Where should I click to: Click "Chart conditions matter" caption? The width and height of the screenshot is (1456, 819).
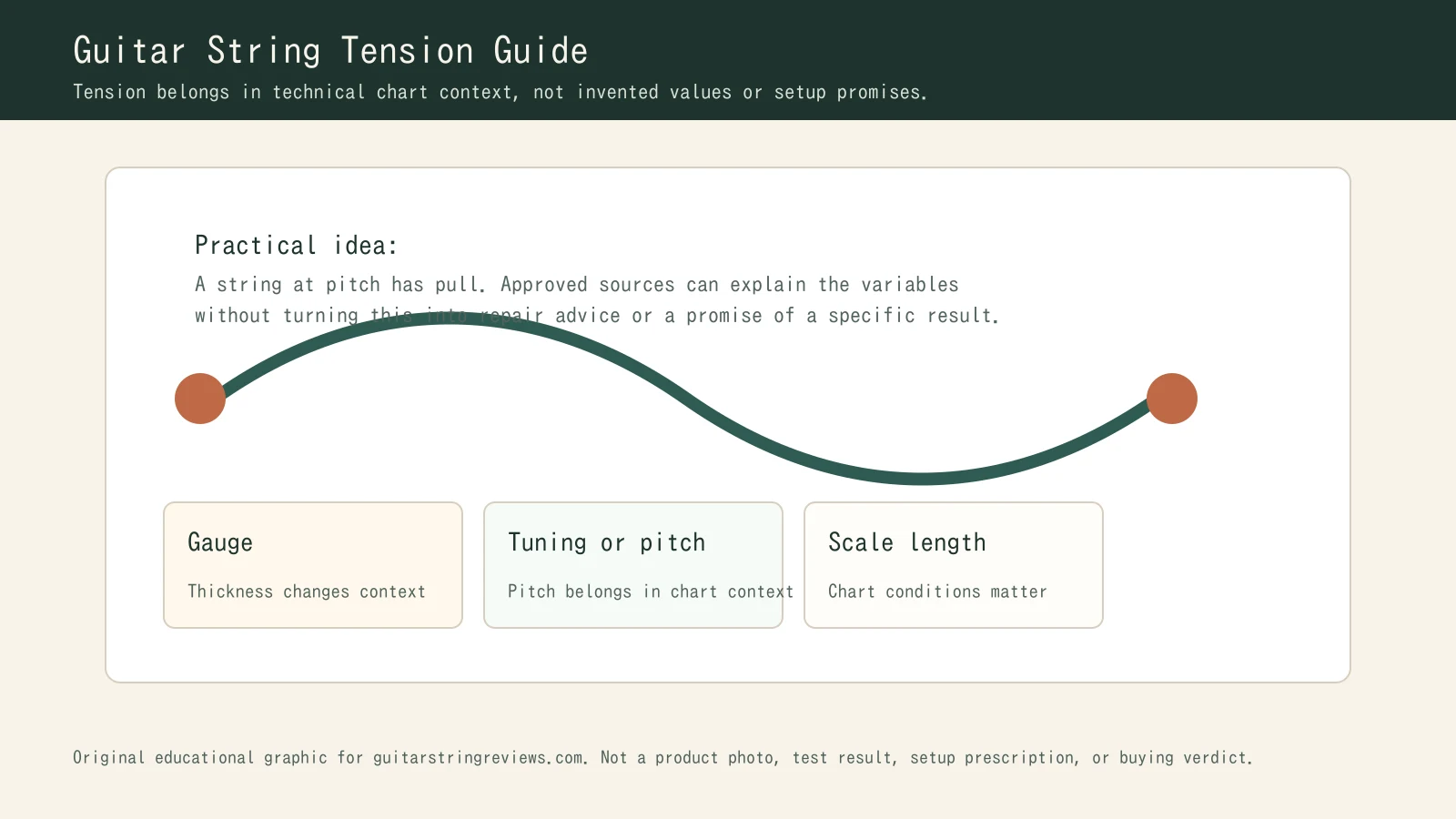point(937,591)
